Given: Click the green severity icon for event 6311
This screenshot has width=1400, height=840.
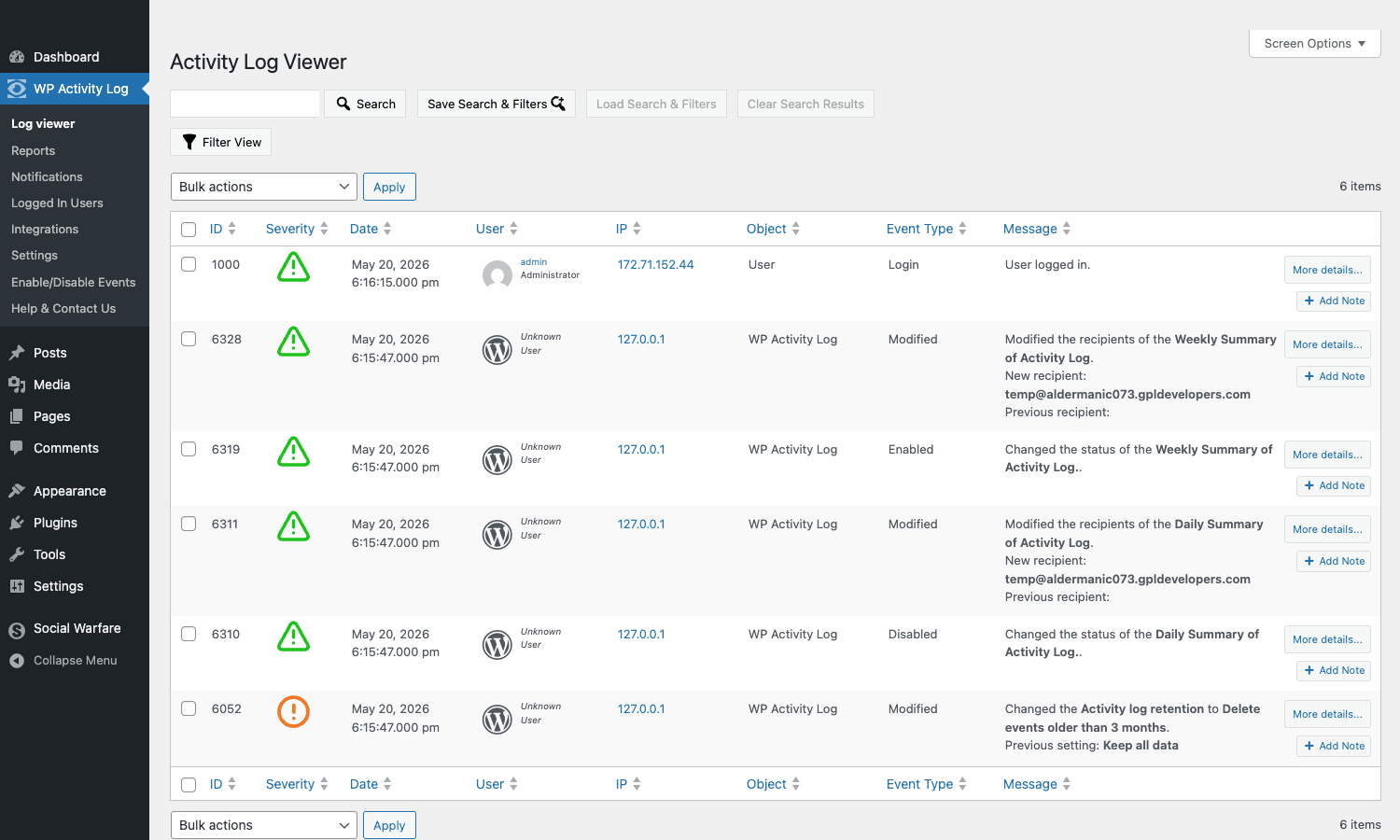Looking at the screenshot, I should pos(294,526).
